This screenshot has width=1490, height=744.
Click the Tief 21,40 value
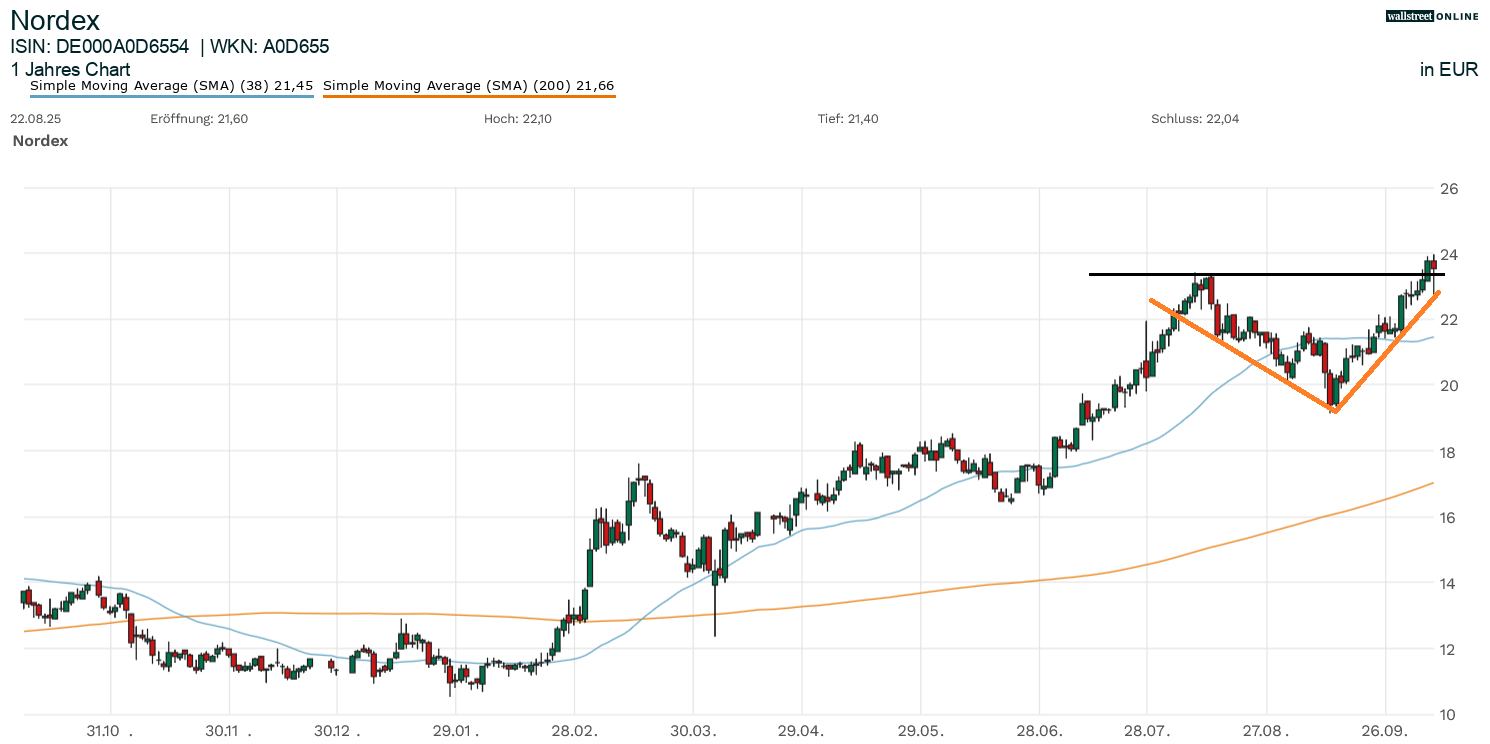848,119
